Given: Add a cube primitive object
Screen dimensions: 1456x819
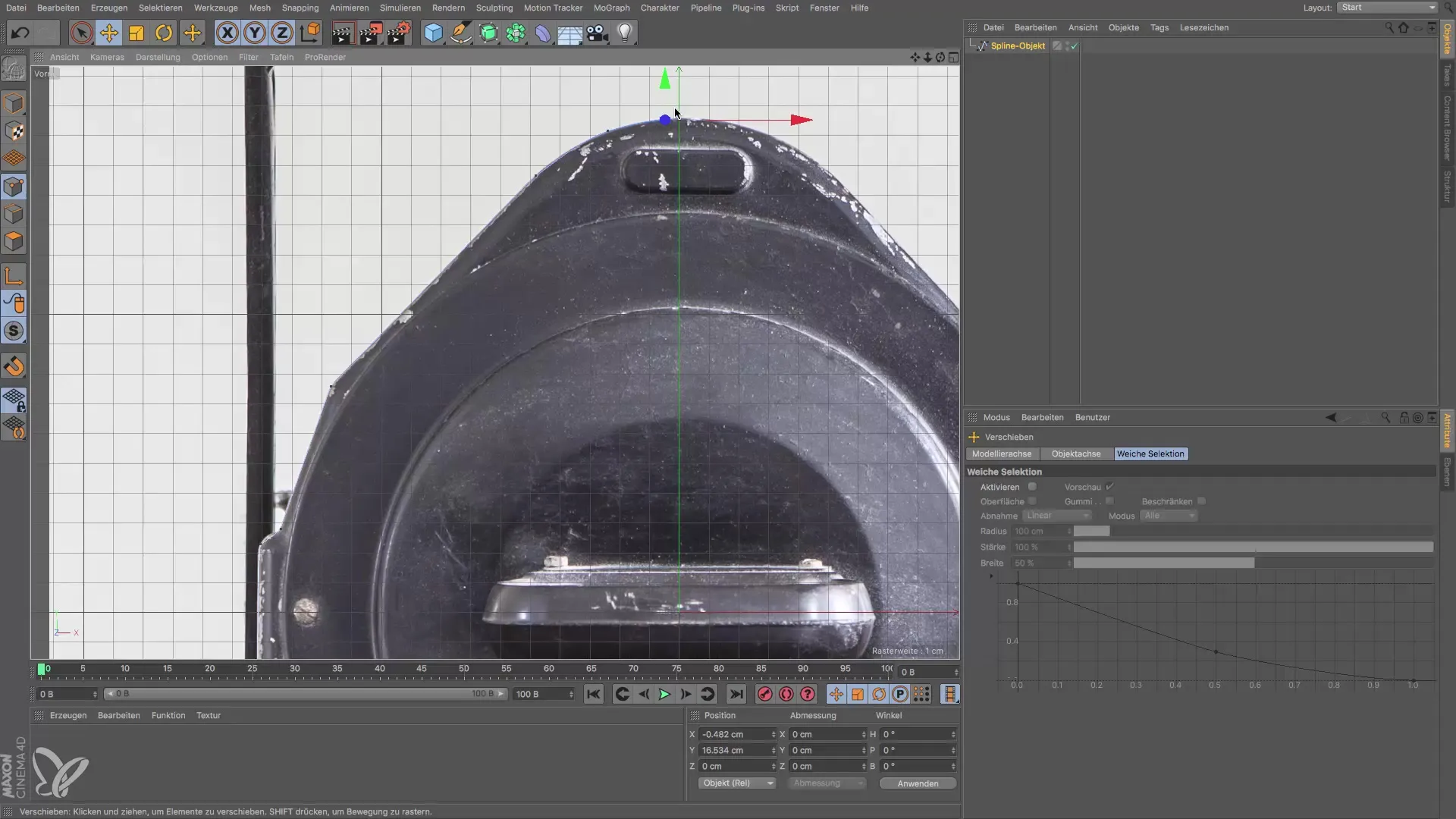Looking at the screenshot, I should click(433, 33).
